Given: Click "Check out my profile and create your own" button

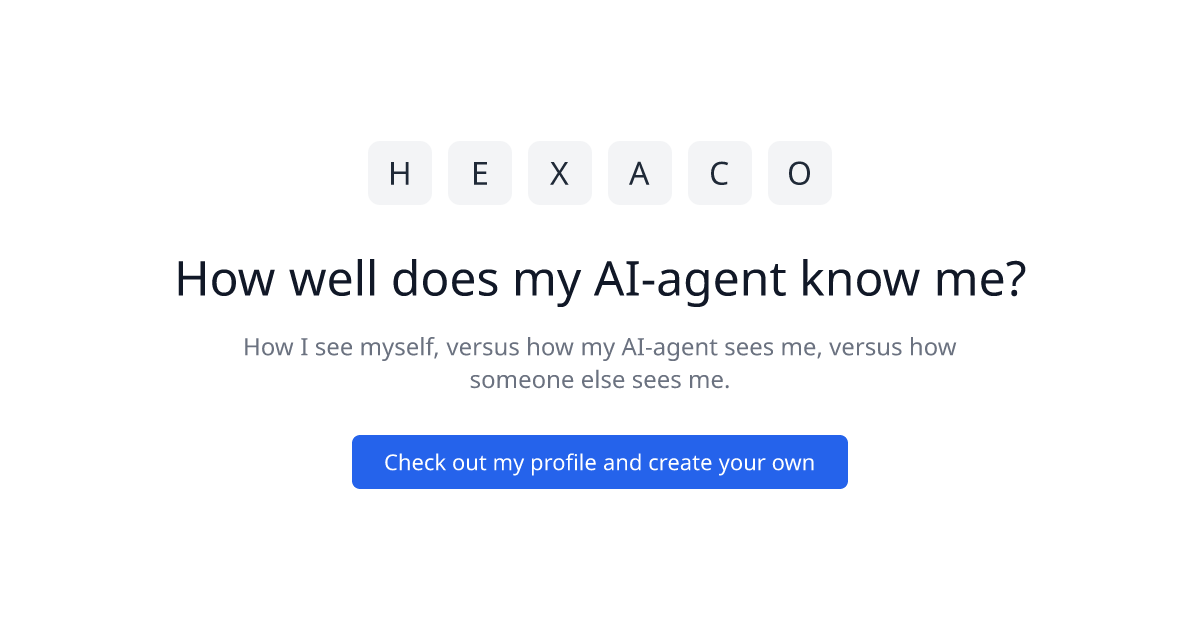Looking at the screenshot, I should [x=600, y=462].
